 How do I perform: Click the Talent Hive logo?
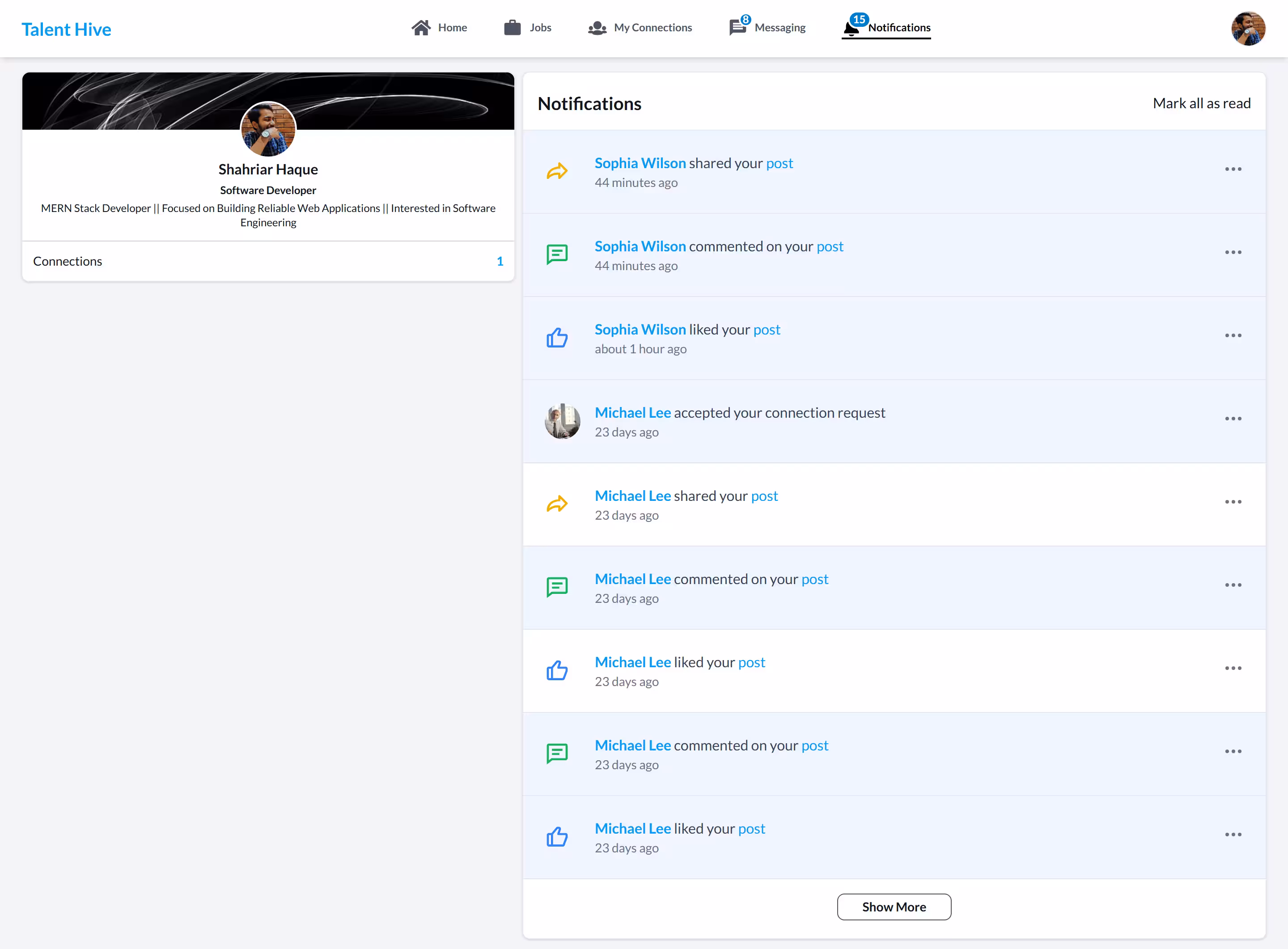click(x=66, y=30)
